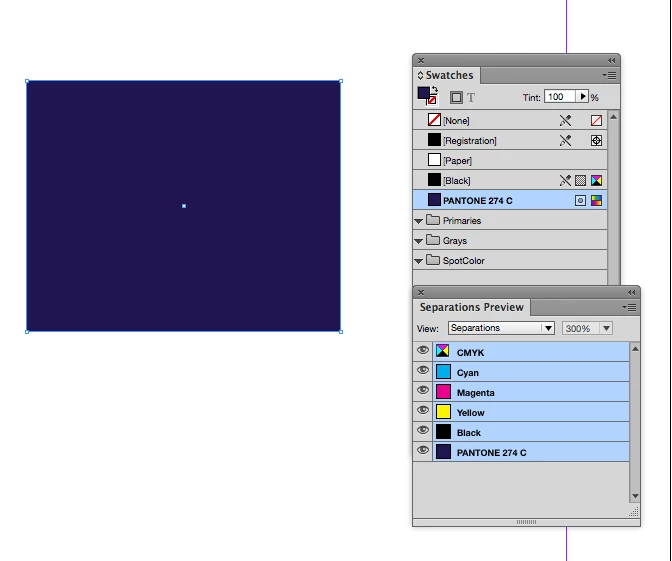Select the Primaries folder

(510, 221)
